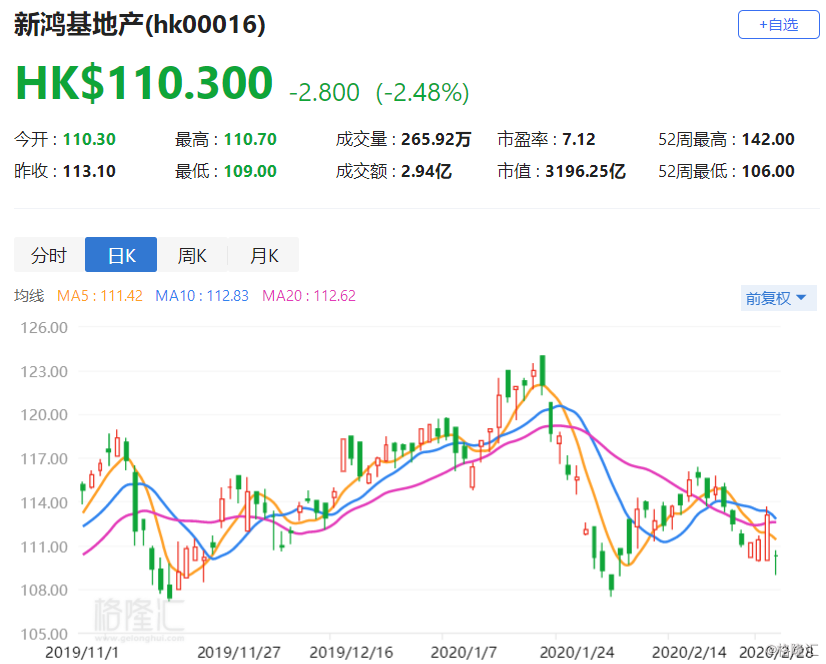This screenshot has width=826, height=664.
Task: Switch to the 分时 chart tab
Action: (x=49, y=255)
